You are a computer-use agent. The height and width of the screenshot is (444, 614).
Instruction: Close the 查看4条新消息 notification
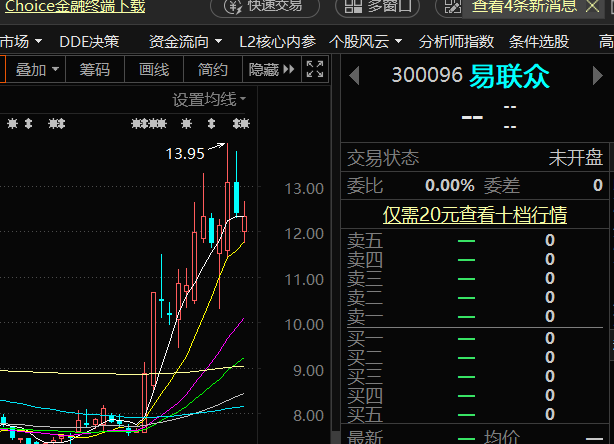point(592,6)
